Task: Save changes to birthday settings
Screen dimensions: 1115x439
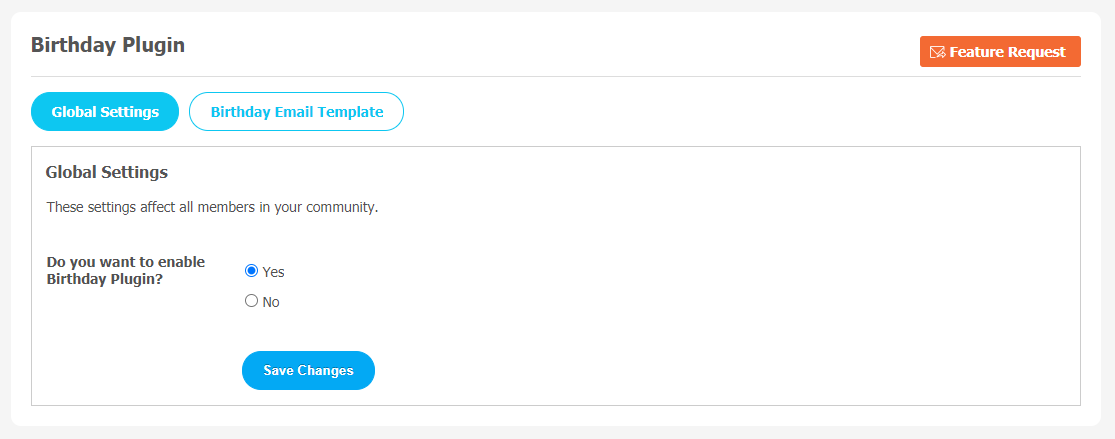Action: click(x=308, y=370)
